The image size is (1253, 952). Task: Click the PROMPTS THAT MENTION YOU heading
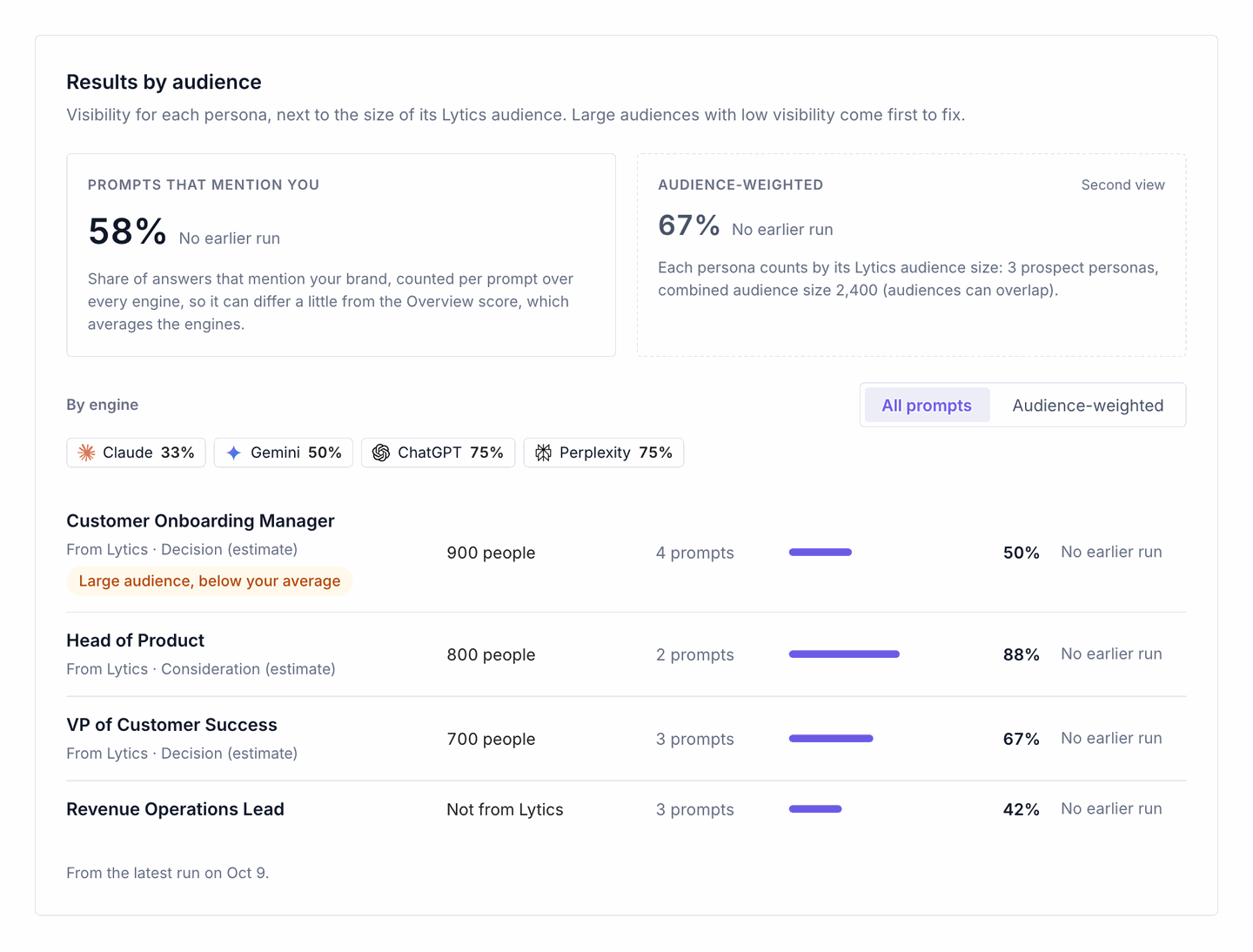(x=204, y=184)
